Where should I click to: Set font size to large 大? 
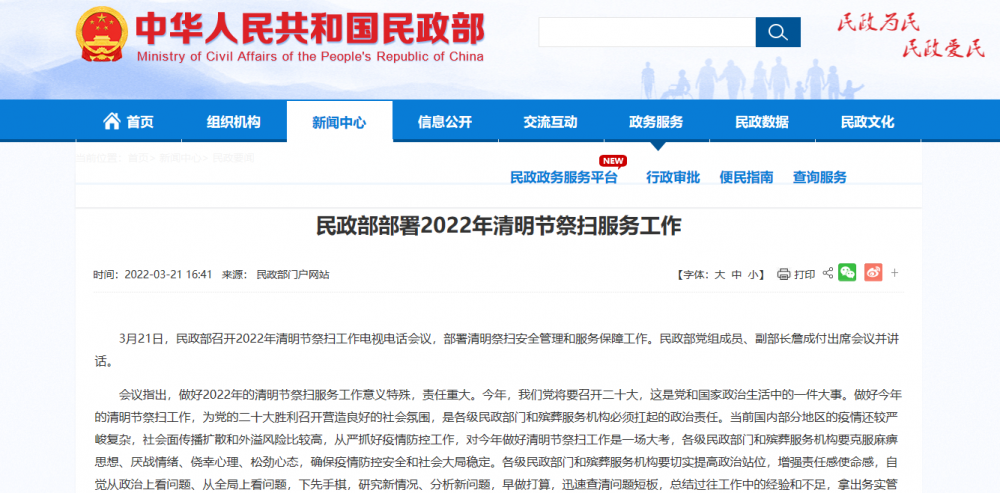pyautogui.click(x=718, y=274)
